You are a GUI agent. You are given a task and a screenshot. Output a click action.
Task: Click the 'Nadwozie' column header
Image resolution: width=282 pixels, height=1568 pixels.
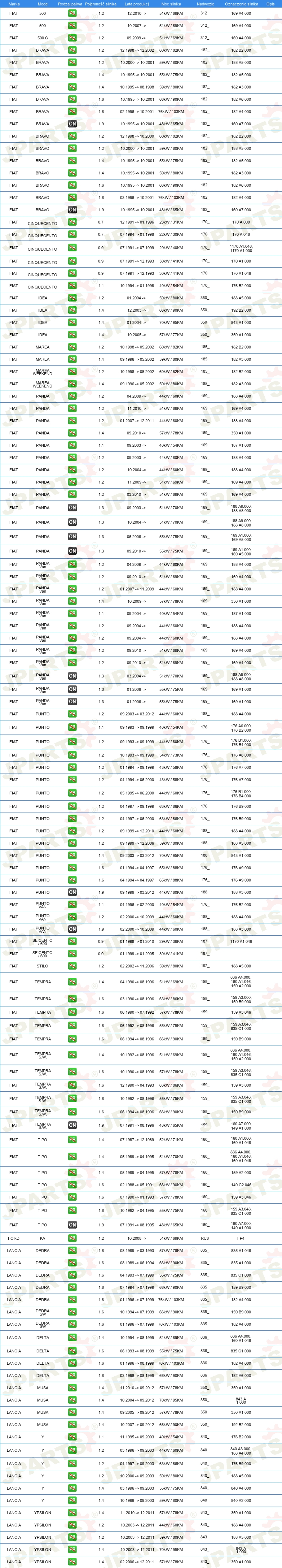(206, 4)
